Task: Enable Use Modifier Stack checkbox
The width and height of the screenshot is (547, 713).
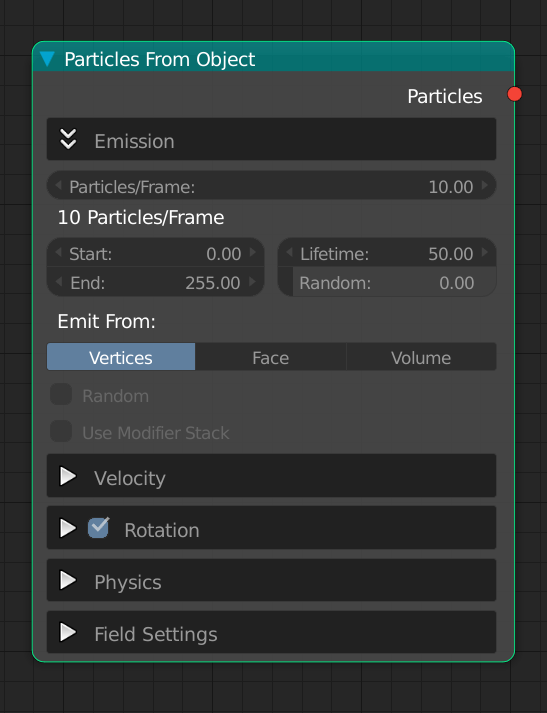Action: pos(61,431)
